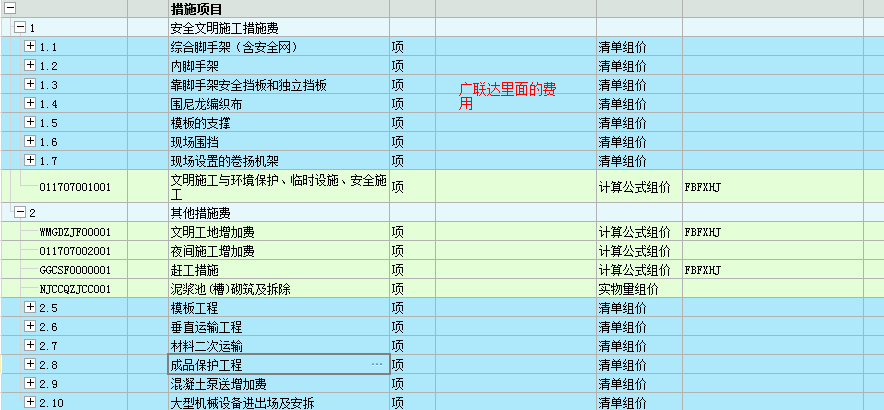Select 实物量组价 in the 泥浆池 row
The height and width of the screenshot is (410, 884).
click(629, 289)
